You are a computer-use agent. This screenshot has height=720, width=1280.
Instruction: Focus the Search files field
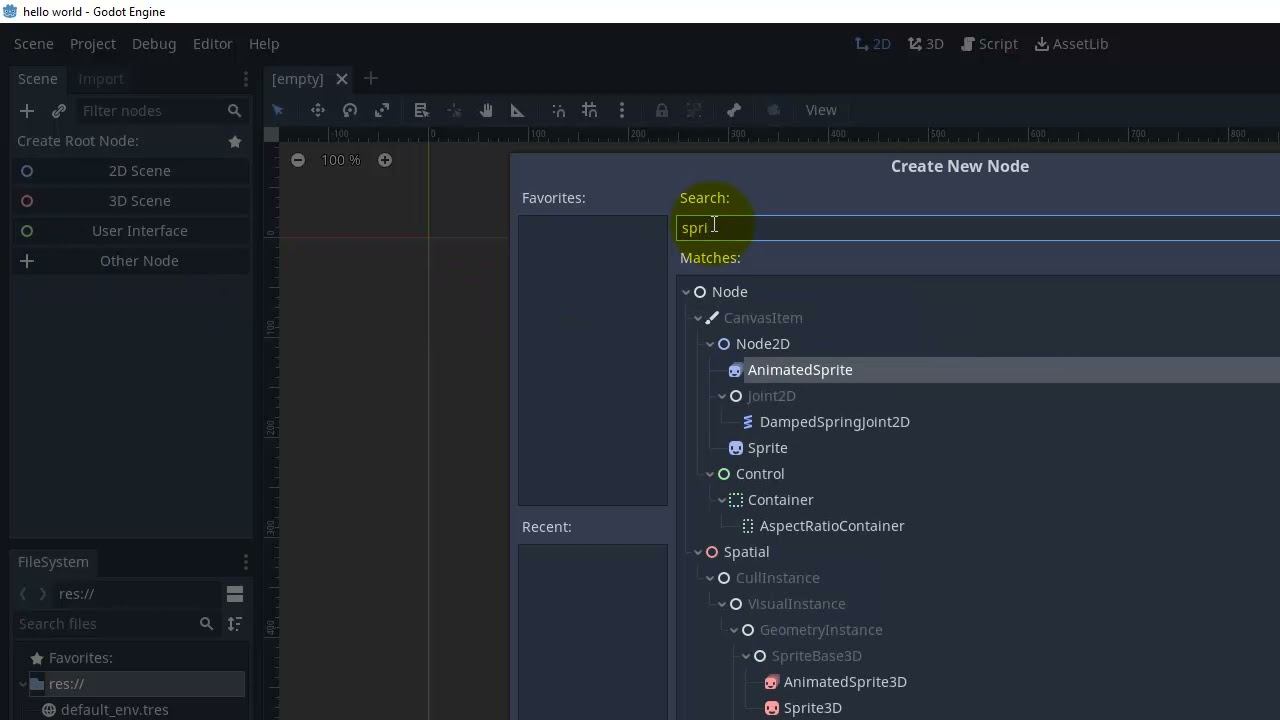click(116, 624)
